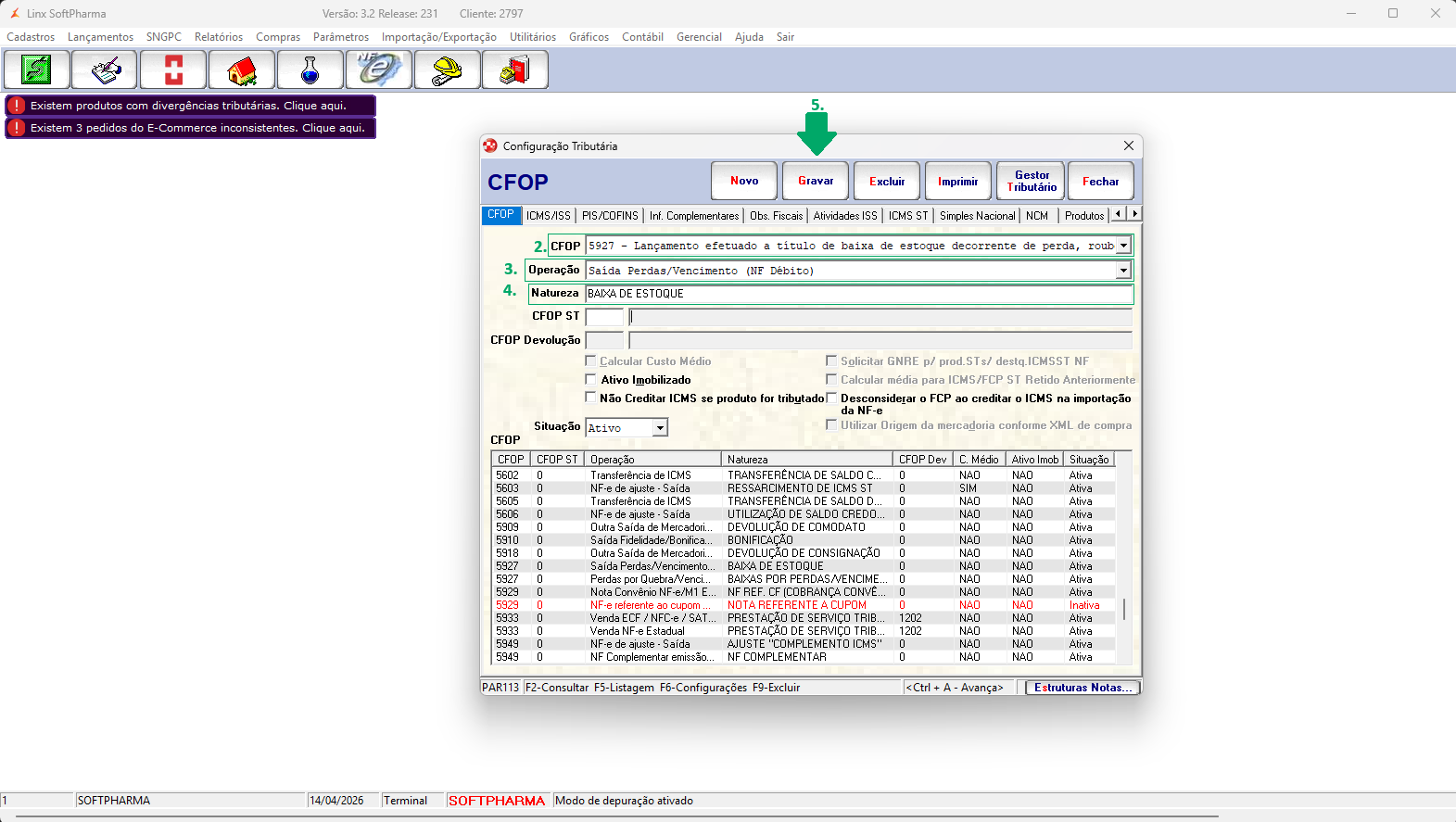Click the Natureza field with BAIXA DE ESTOQUE
Image resolution: width=1456 pixels, height=822 pixels.
point(858,294)
